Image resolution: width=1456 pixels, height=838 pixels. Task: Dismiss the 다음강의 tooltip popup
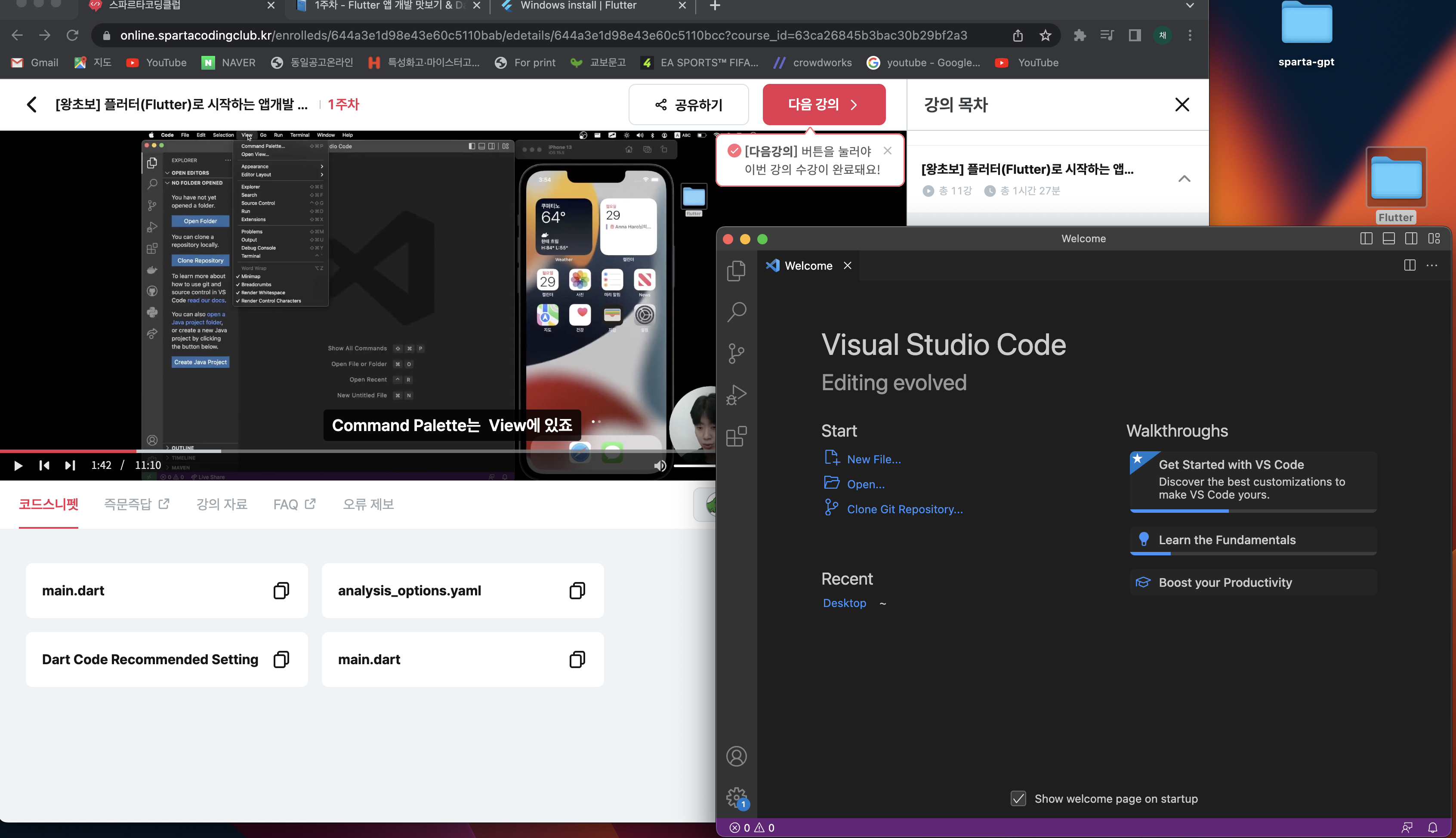(x=888, y=151)
